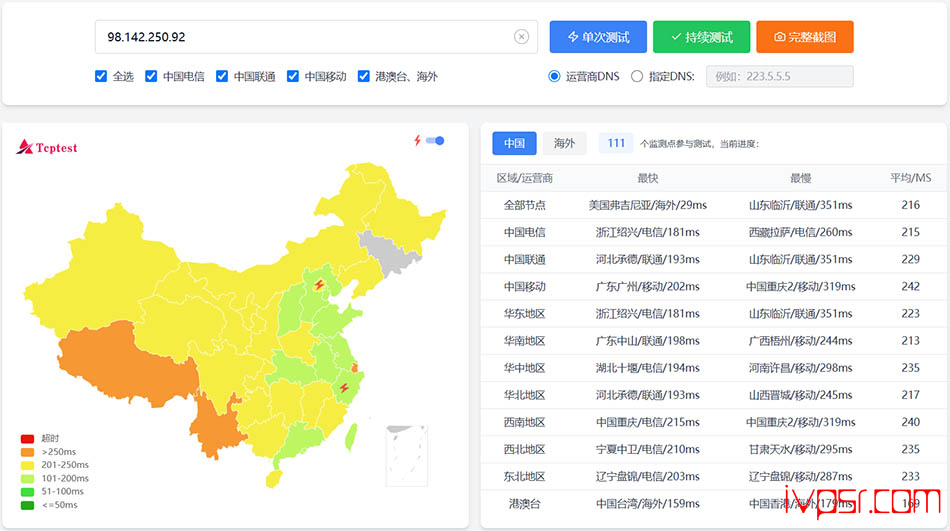The width and height of the screenshot is (950, 531).
Task: Click the 持续测试 button
Action: (x=702, y=37)
